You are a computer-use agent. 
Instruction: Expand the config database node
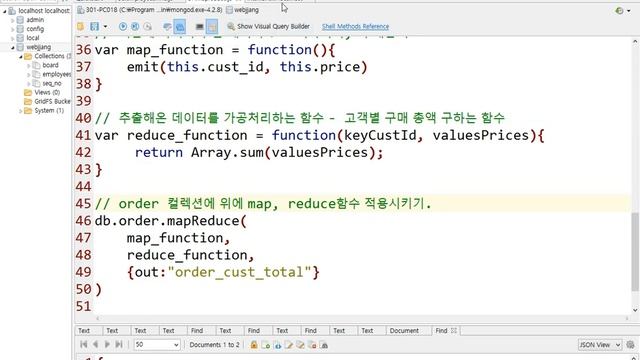click(12, 29)
